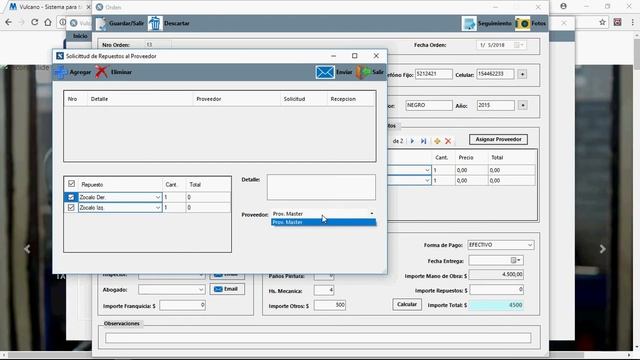Screen dimensions: 640x360
Task: Click the Observaciones input field
Action: (318, 338)
